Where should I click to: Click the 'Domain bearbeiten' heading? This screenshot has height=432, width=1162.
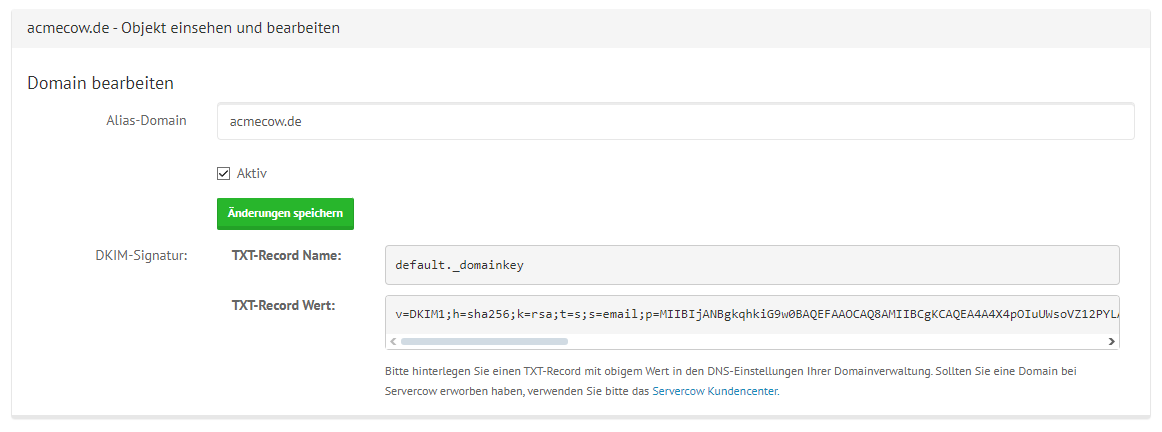[100, 82]
